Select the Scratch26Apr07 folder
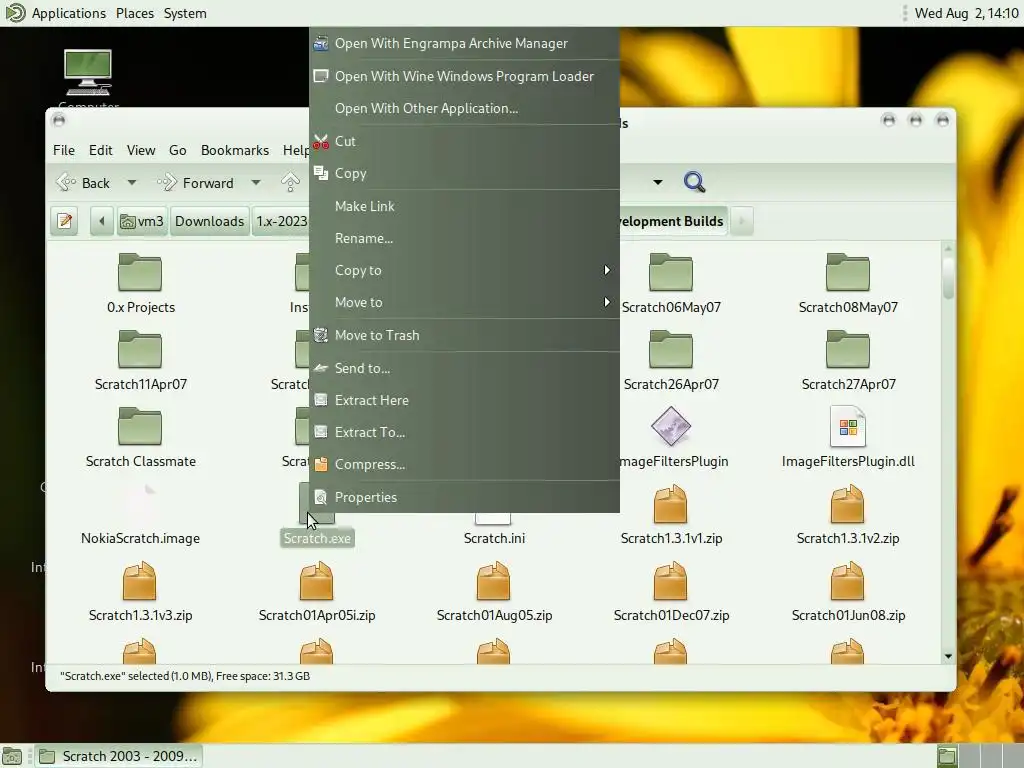The height and width of the screenshot is (768, 1024). [671, 349]
